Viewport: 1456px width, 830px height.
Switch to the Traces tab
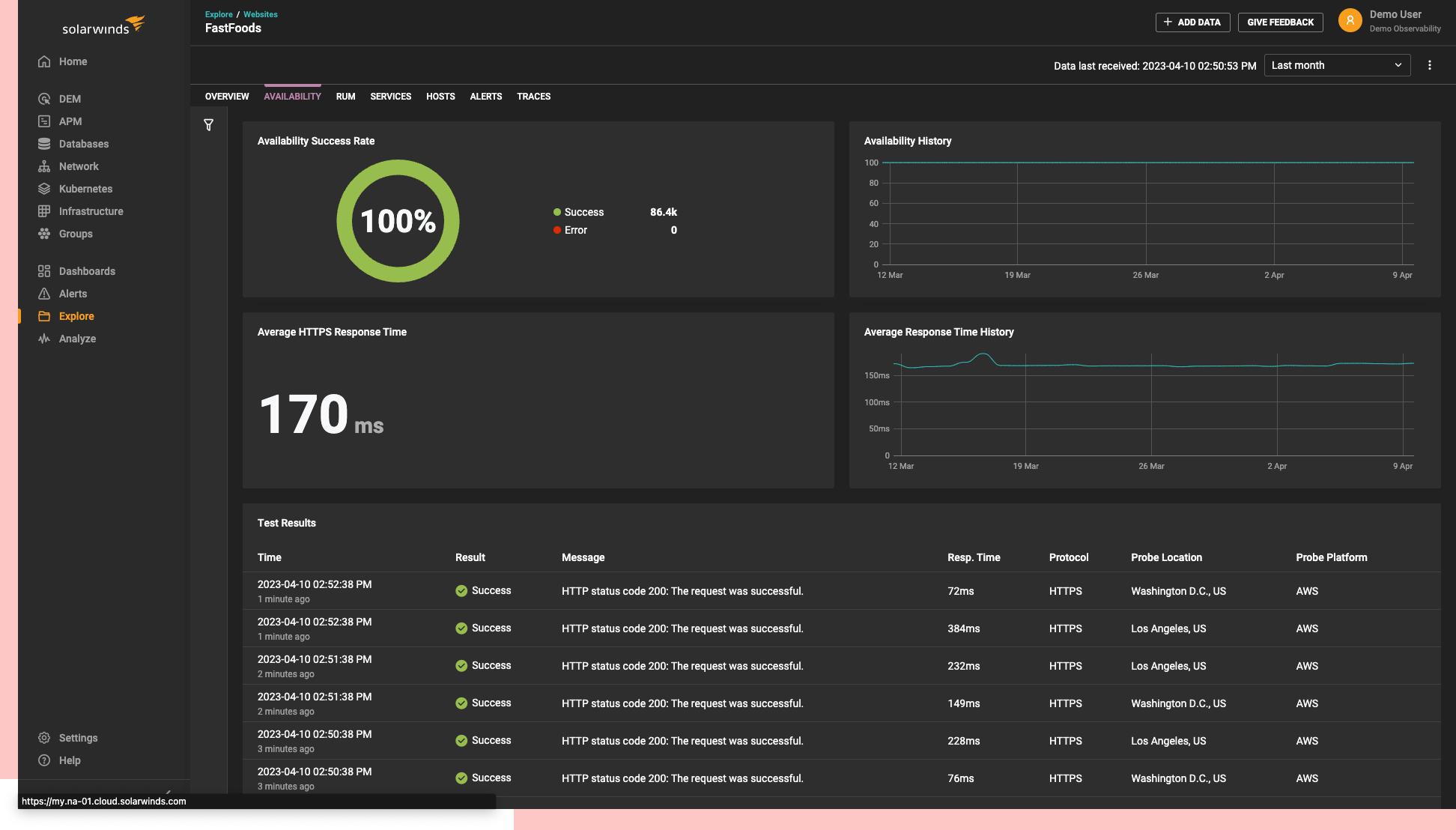[x=533, y=96]
